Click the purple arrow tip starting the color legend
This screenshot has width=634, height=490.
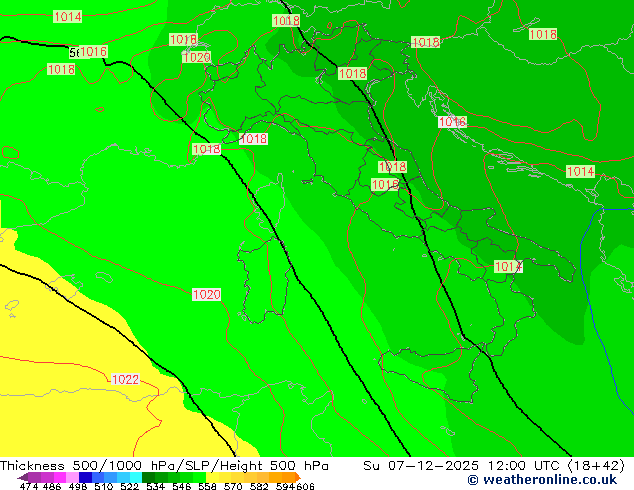coord(23,477)
